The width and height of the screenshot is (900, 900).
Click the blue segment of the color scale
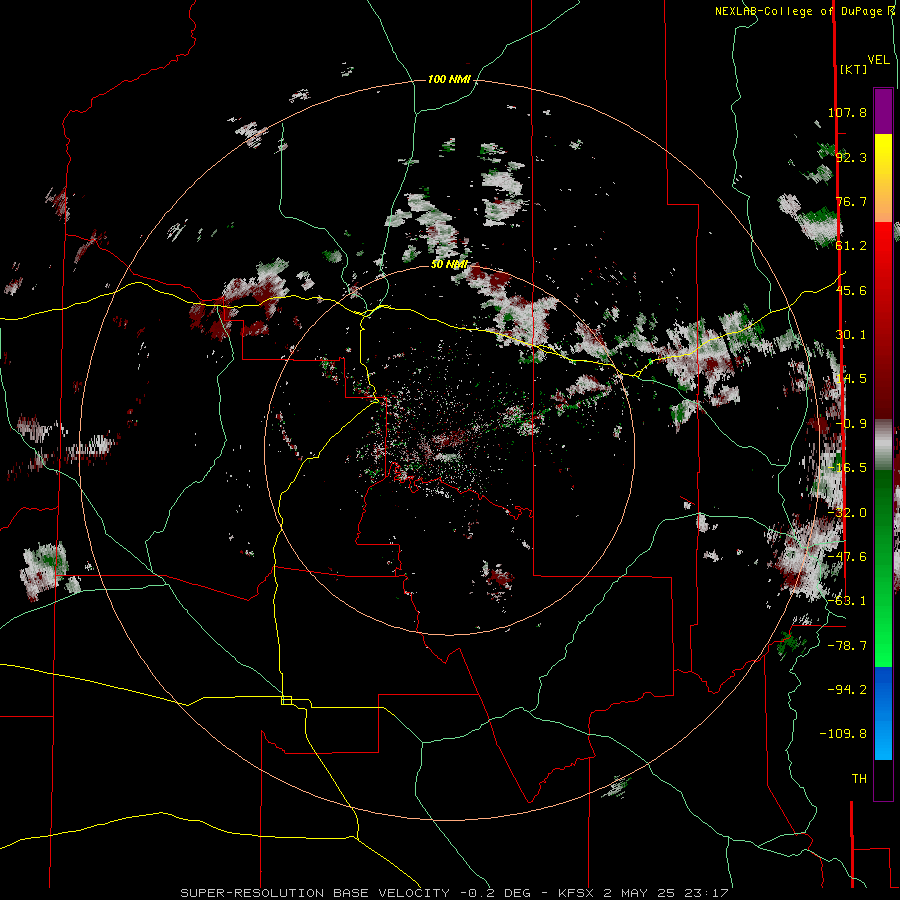click(883, 713)
